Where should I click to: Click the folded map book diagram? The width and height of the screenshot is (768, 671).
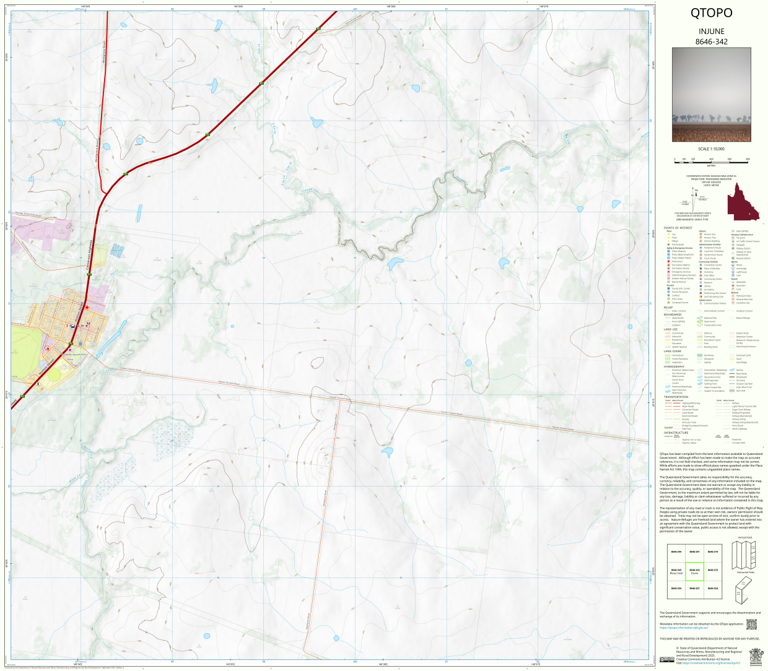[744, 590]
